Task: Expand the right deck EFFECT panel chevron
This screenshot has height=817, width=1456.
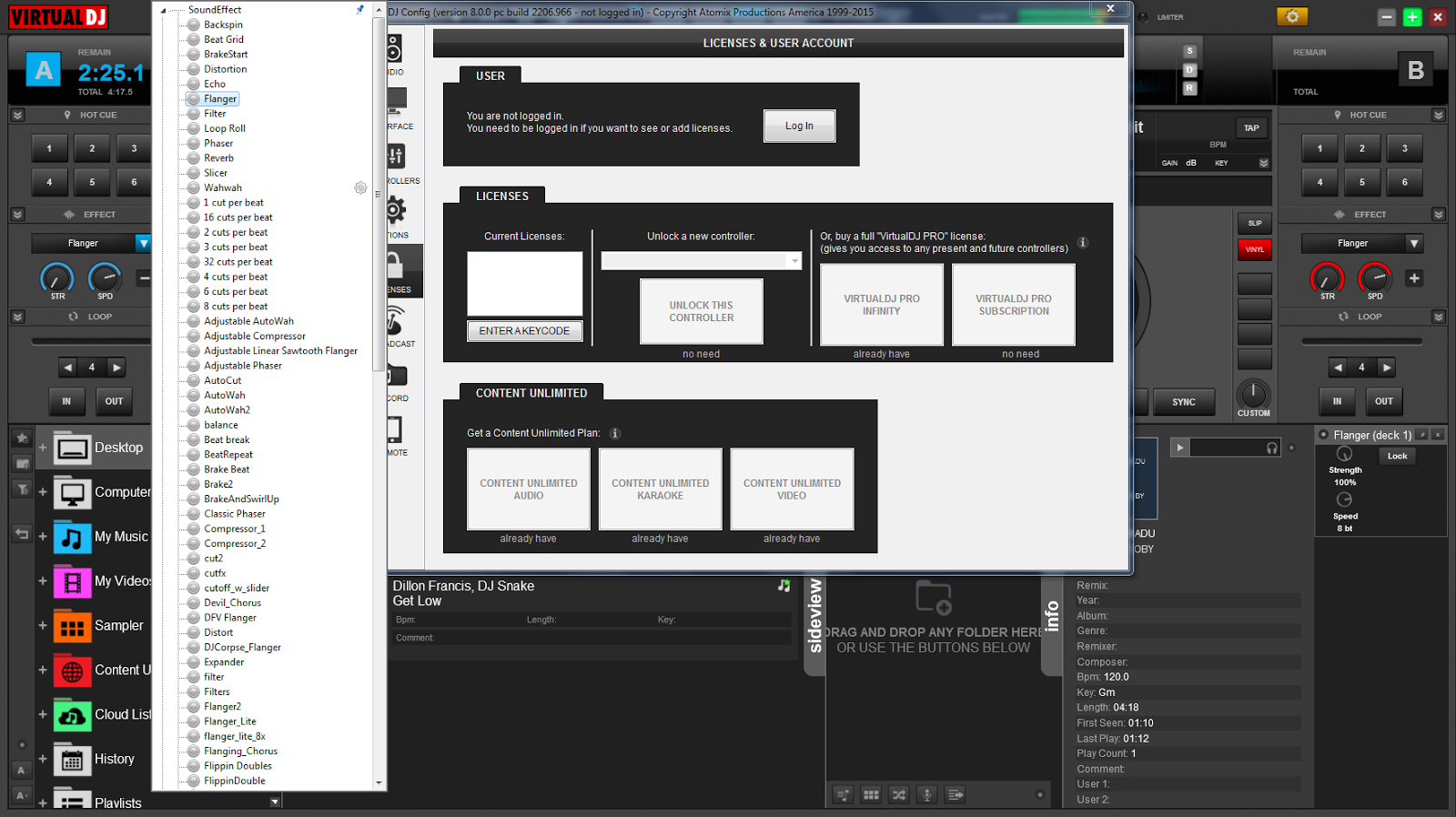Action: coord(1439,215)
